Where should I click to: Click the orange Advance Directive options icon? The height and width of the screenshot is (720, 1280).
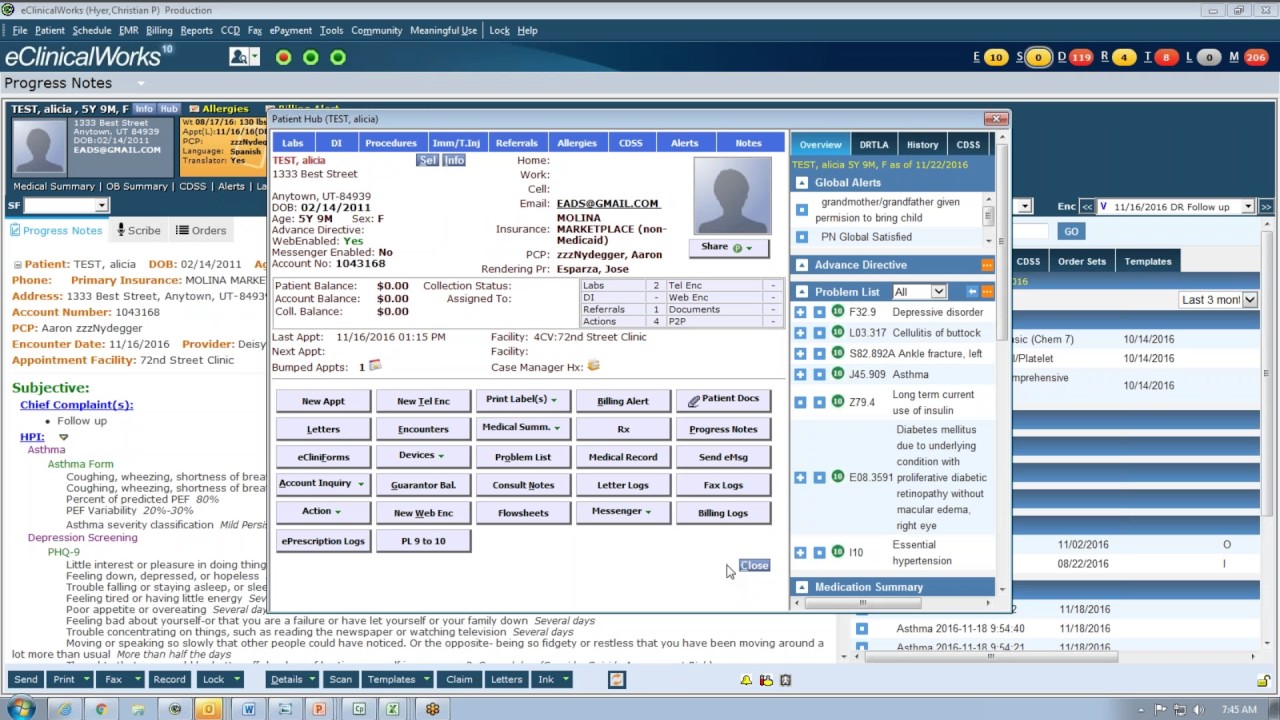pyautogui.click(x=986, y=265)
